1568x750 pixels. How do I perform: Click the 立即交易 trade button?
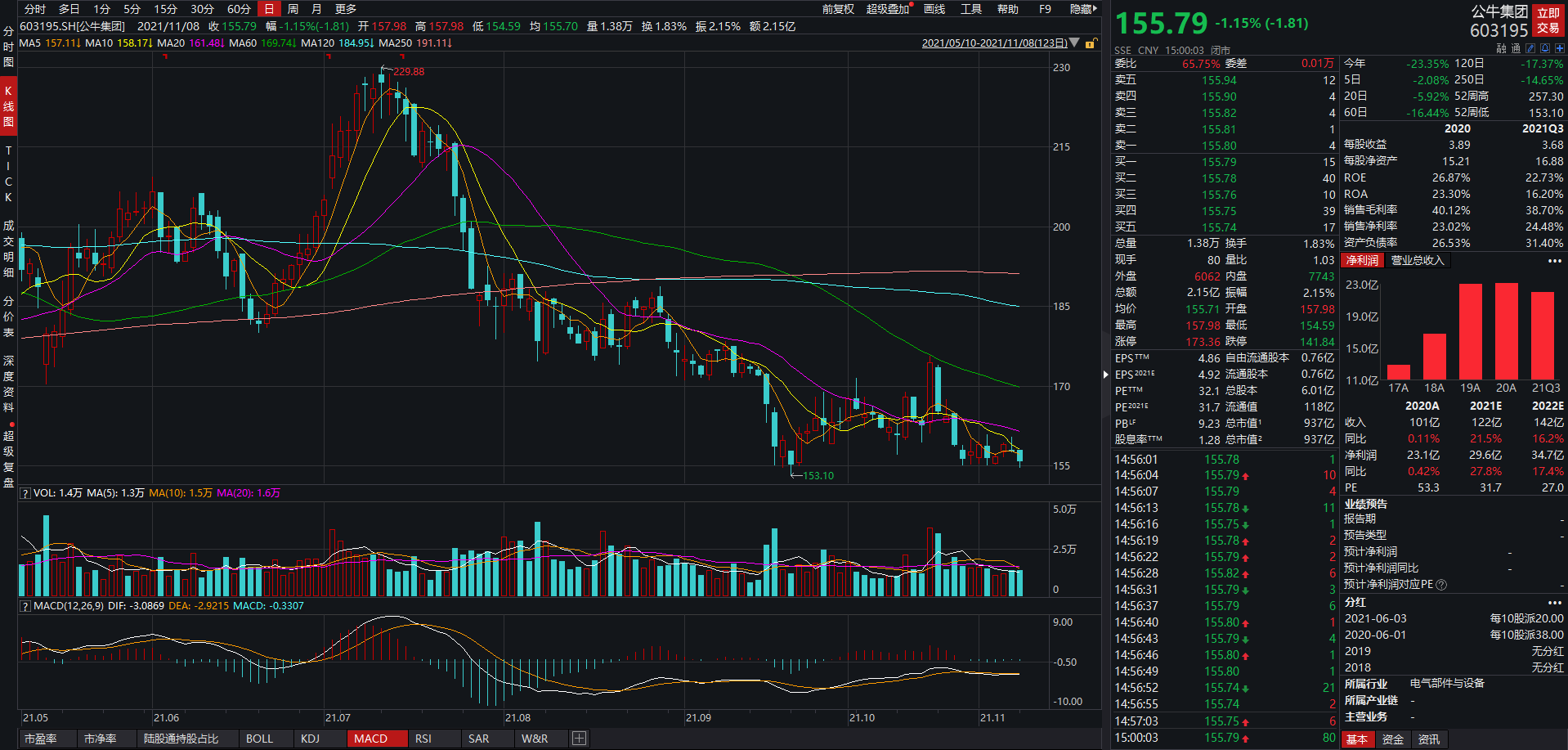point(1548,20)
